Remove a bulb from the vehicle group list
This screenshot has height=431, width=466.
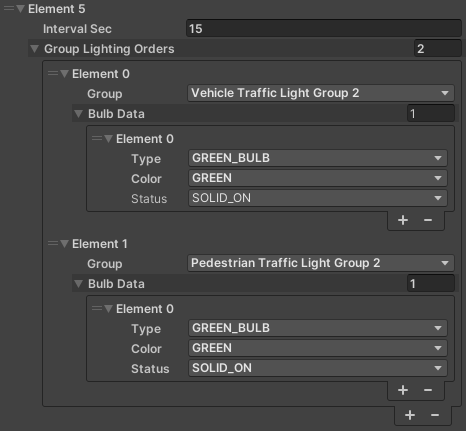428,220
